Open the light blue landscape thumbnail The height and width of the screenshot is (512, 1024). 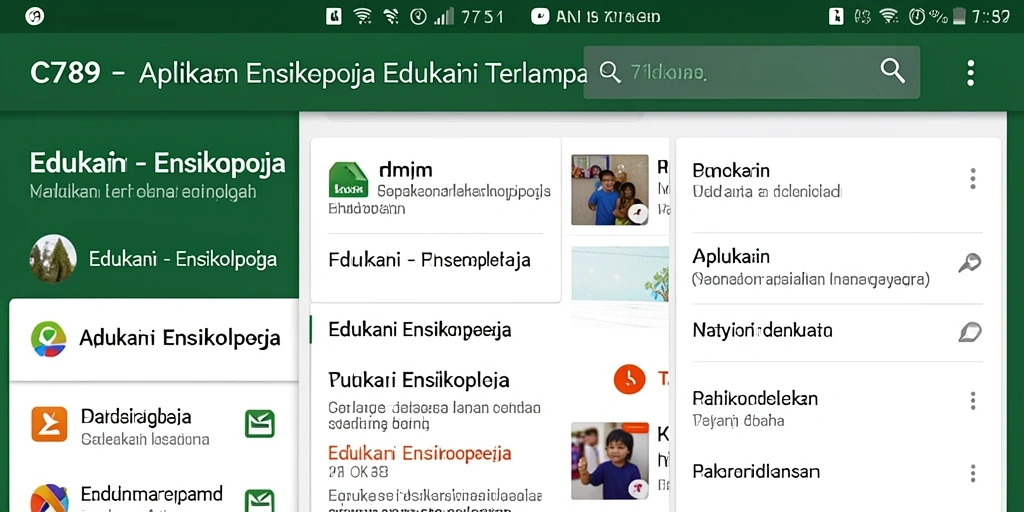tap(620, 274)
